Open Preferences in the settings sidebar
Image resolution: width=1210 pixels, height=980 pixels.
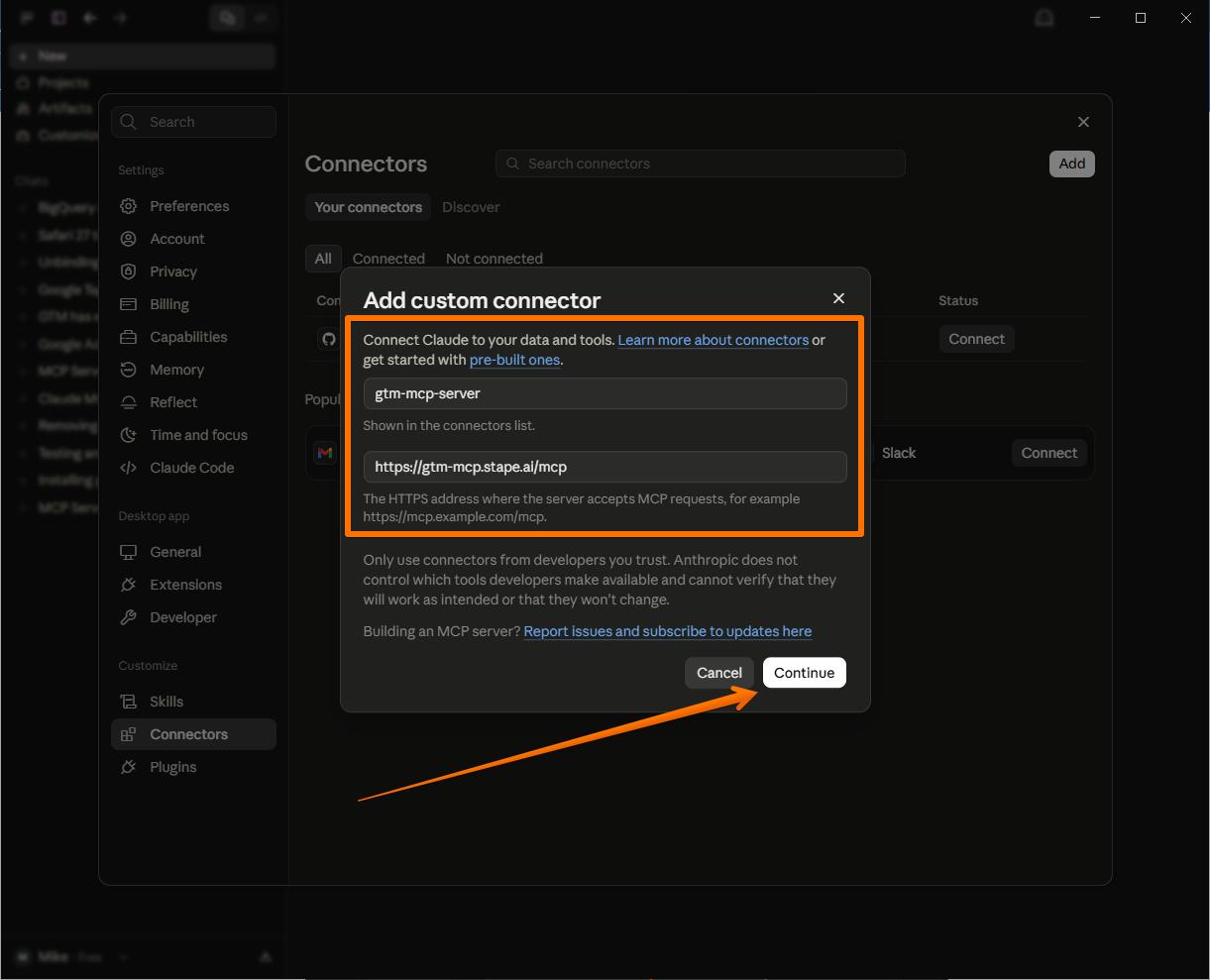pyautogui.click(x=193, y=206)
